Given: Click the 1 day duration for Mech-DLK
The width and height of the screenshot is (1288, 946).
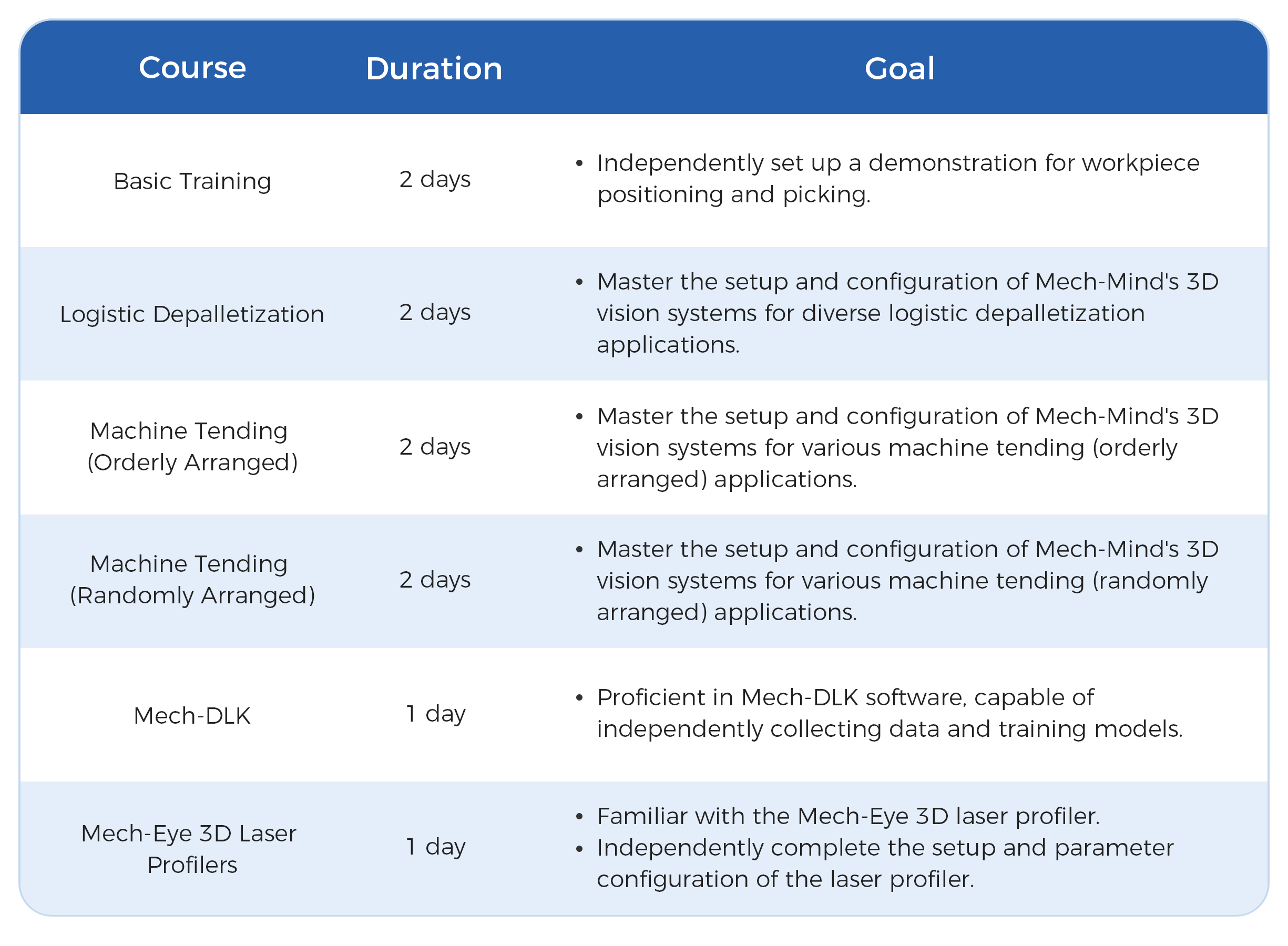Looking at the screenshot, I should pos(436,714).
